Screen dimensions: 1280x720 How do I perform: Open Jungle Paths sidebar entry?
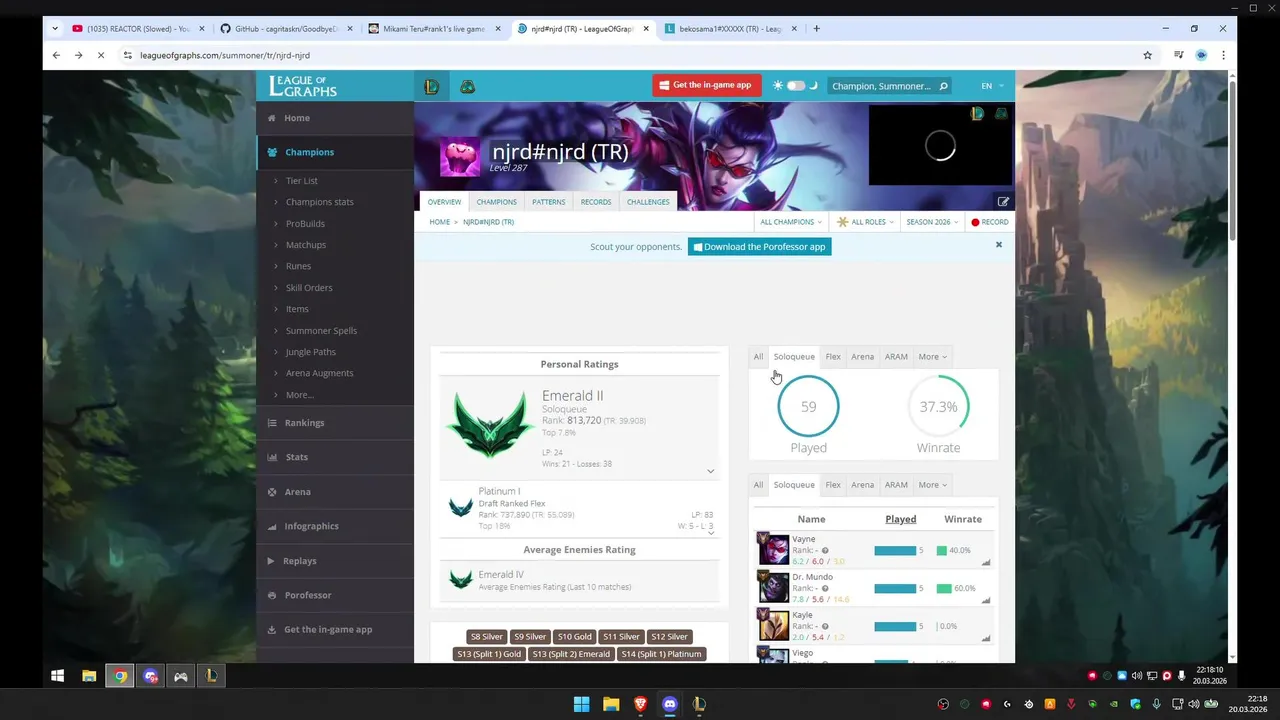[x=311, y=352]
